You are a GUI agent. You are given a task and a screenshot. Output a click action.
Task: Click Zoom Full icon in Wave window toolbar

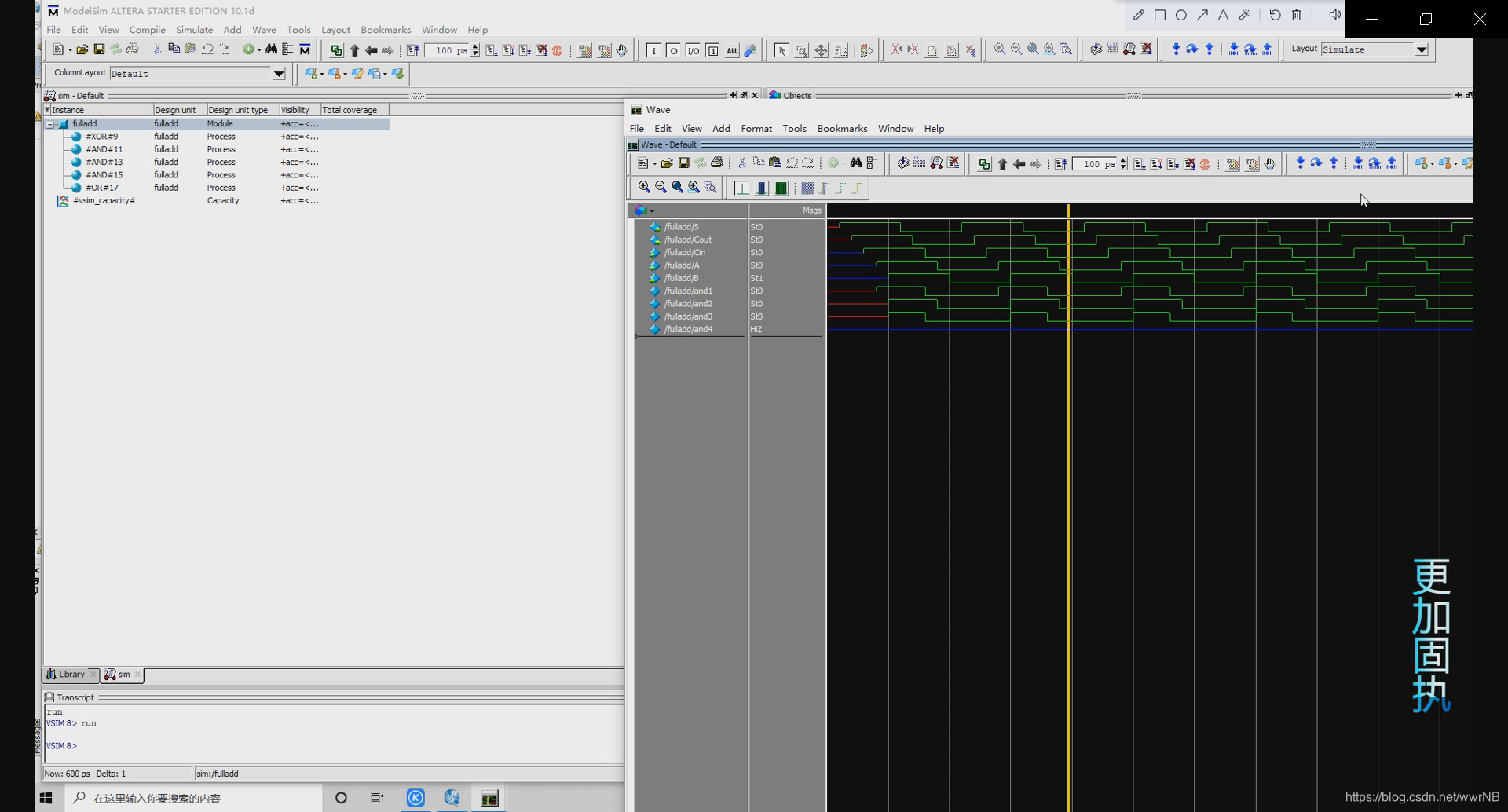(677, 188)
